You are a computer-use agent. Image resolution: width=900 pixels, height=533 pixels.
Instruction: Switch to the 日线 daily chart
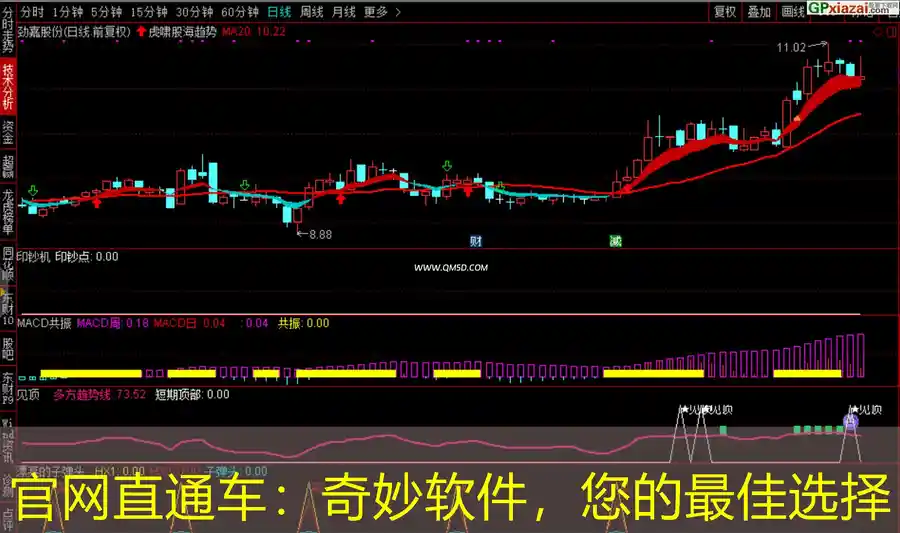279,11
